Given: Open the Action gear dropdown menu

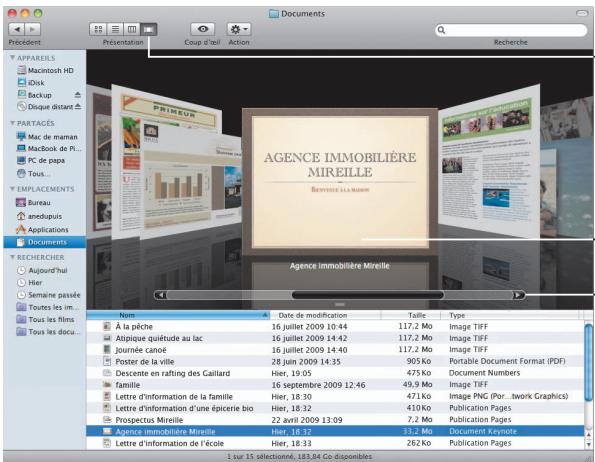Looking at the screenshot, I should point(239,29).
